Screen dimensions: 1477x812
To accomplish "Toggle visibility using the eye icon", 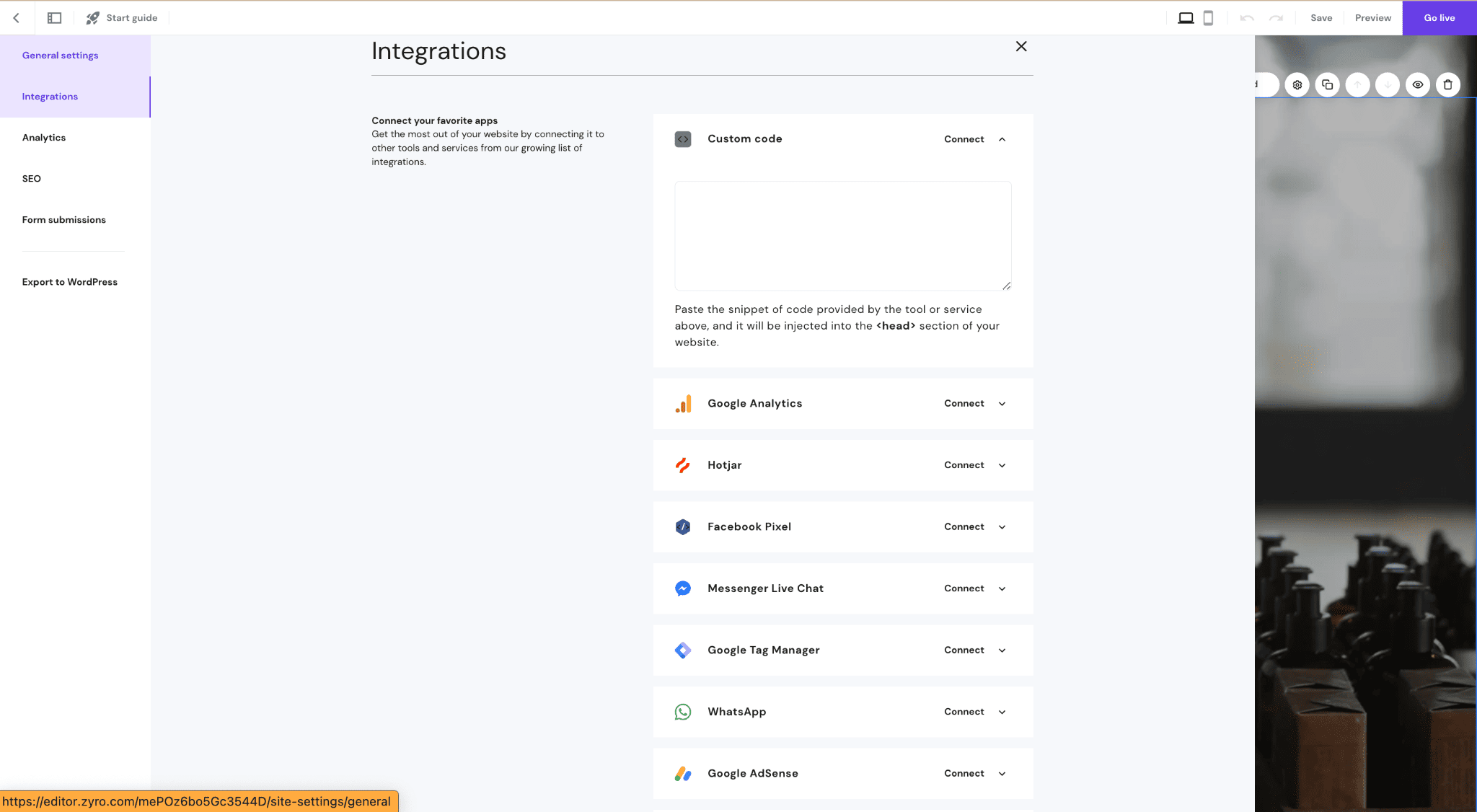I will (x=1417, y=84).
